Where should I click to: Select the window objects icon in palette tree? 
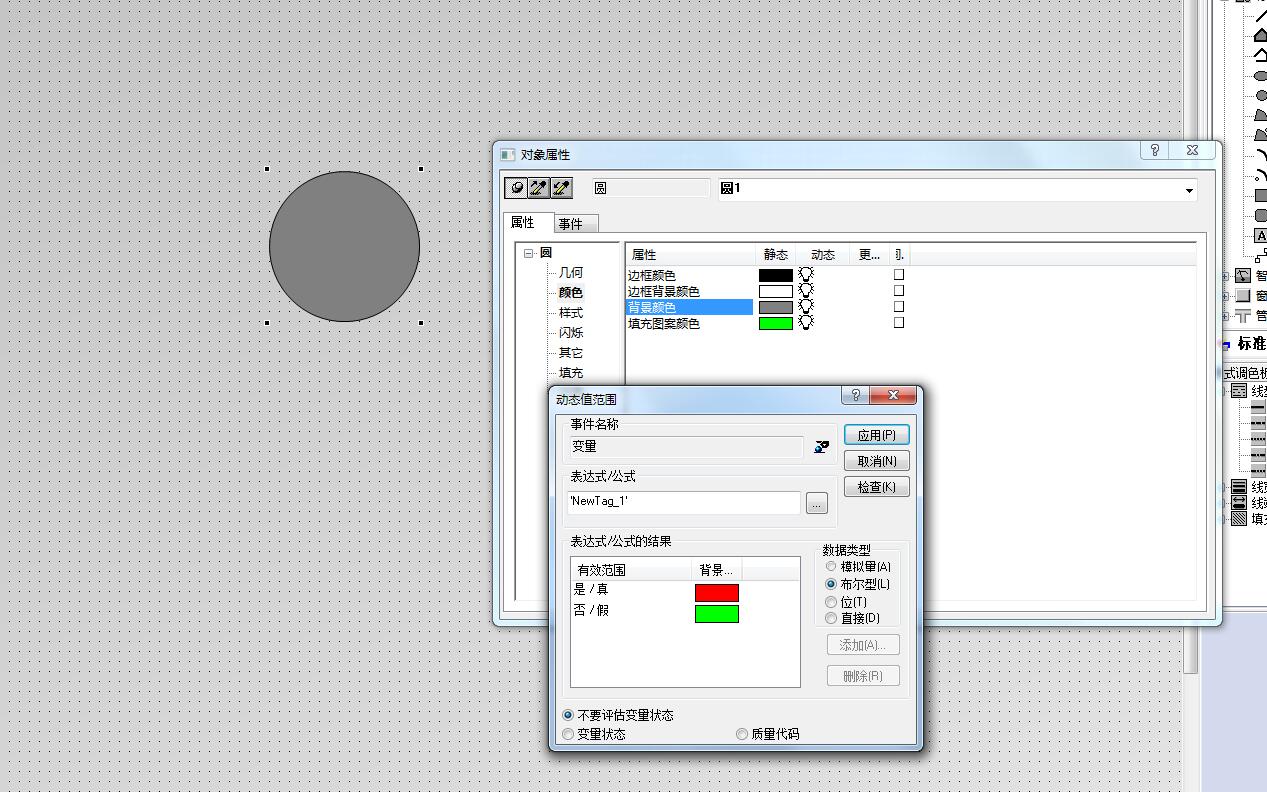(x=1243, y=295)
